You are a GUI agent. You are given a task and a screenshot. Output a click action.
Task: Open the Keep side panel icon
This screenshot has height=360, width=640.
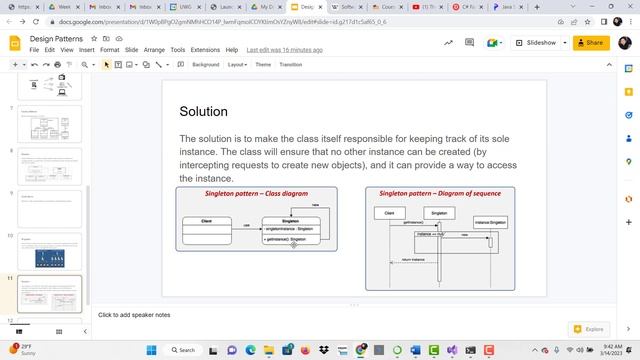629,92
